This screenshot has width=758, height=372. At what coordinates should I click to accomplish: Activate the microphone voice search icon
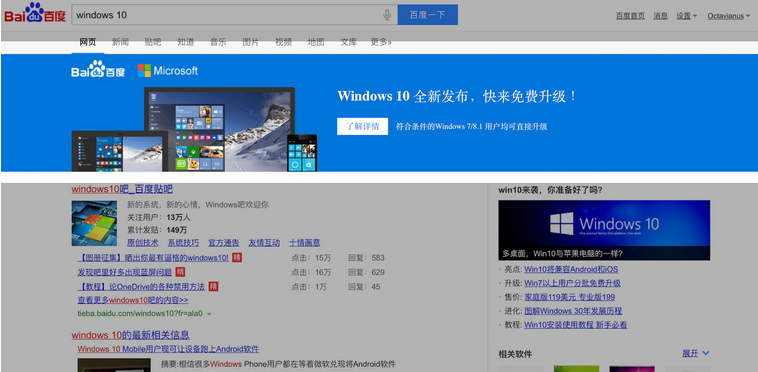pos(387,15)
